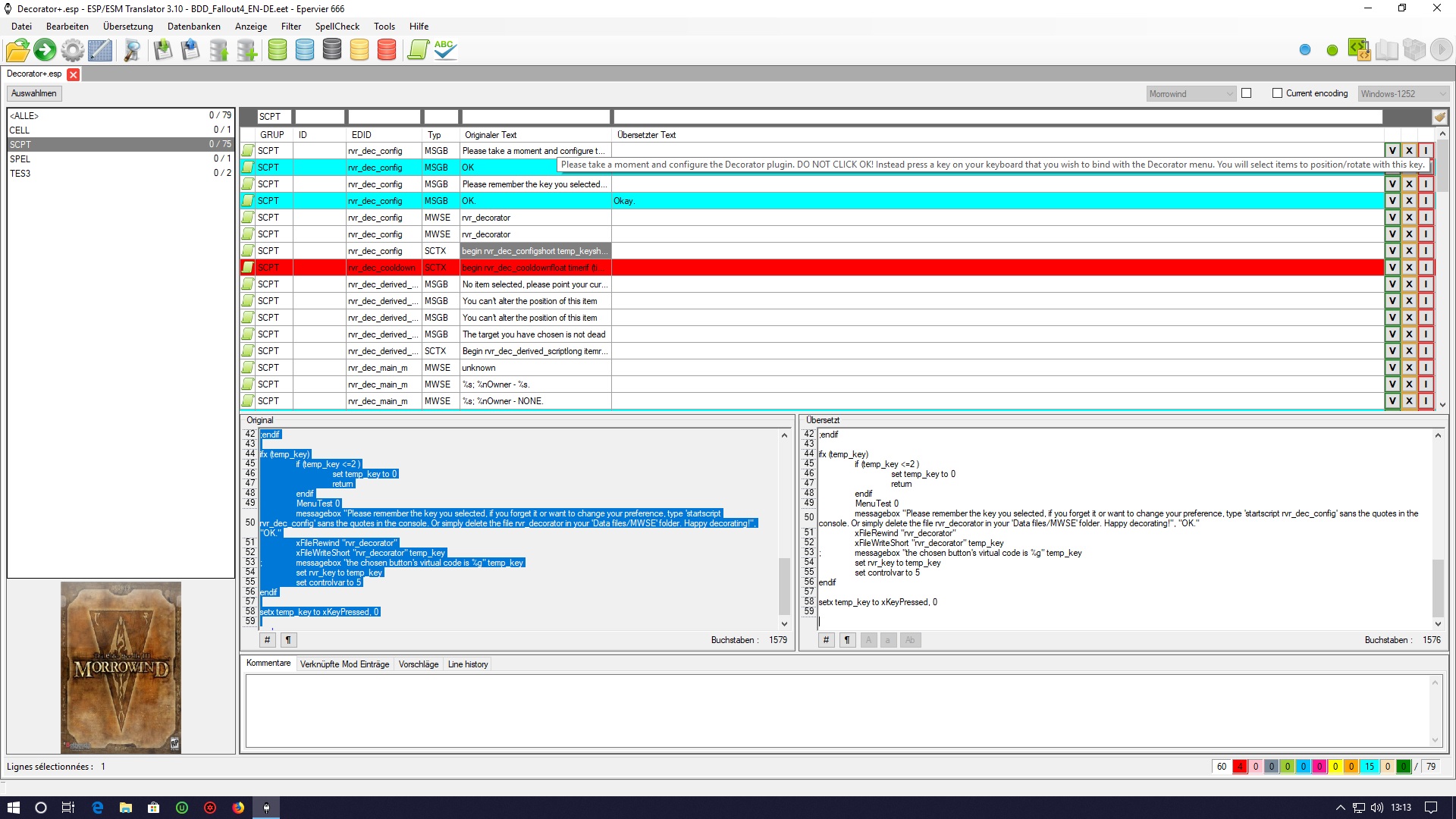Viewport: 1456px width, 819px height.
Task: Open the SpellCheck menu
Action: [337, 26]
